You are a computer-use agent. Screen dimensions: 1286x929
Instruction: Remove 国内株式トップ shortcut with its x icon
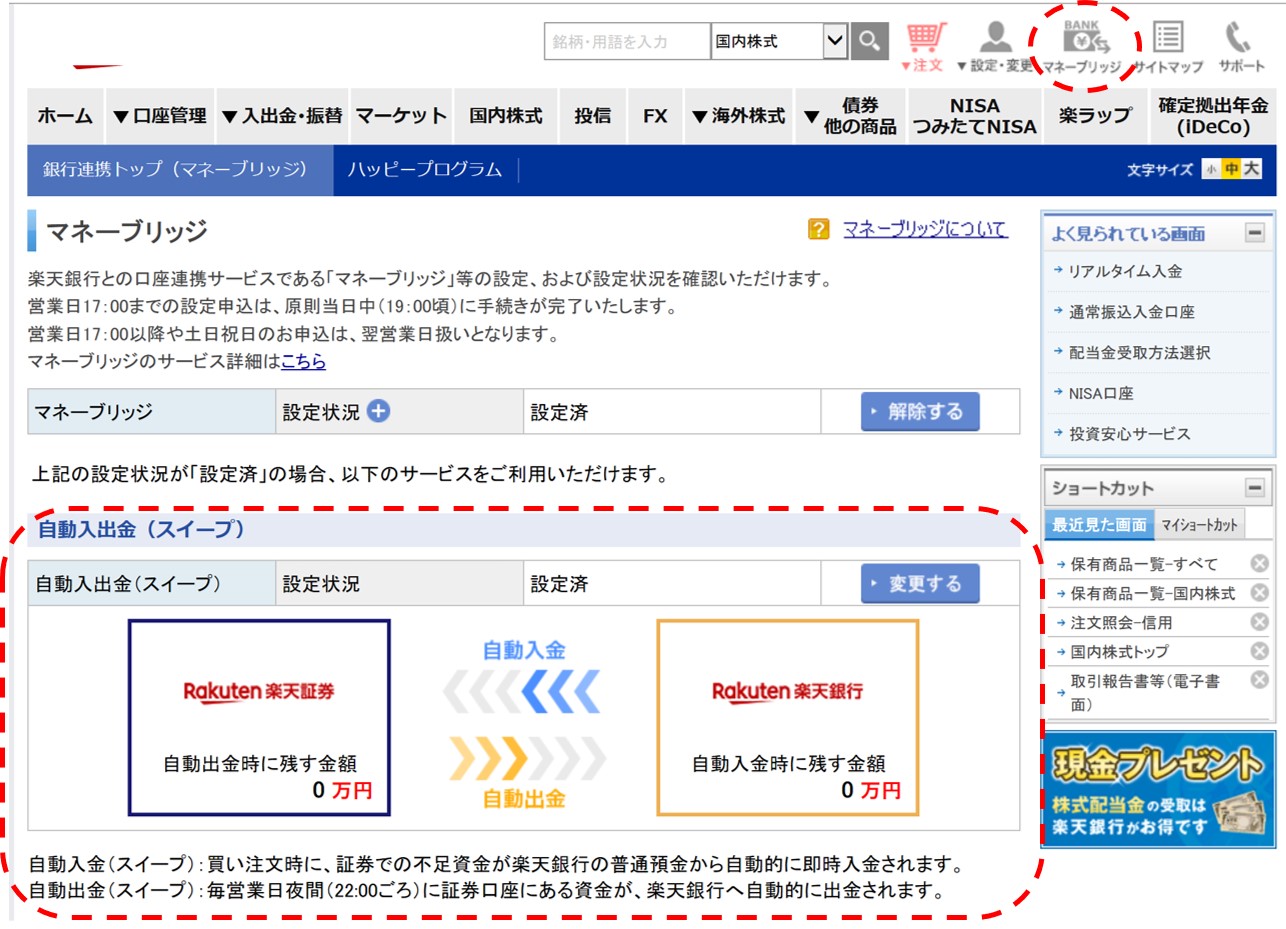pyautogui.click(x=1260, y=651)
